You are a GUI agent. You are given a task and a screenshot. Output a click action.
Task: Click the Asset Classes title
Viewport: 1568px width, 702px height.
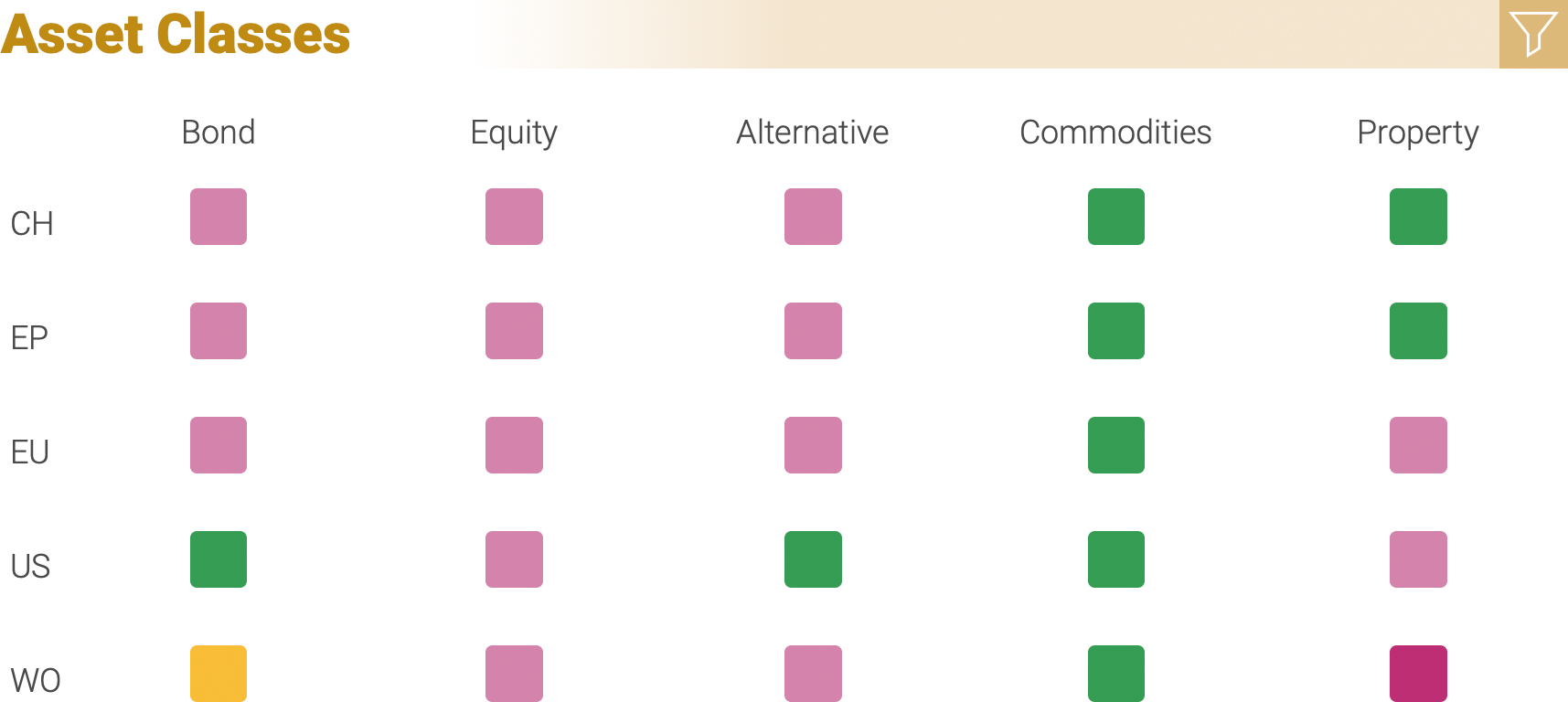tap(176, 35)
